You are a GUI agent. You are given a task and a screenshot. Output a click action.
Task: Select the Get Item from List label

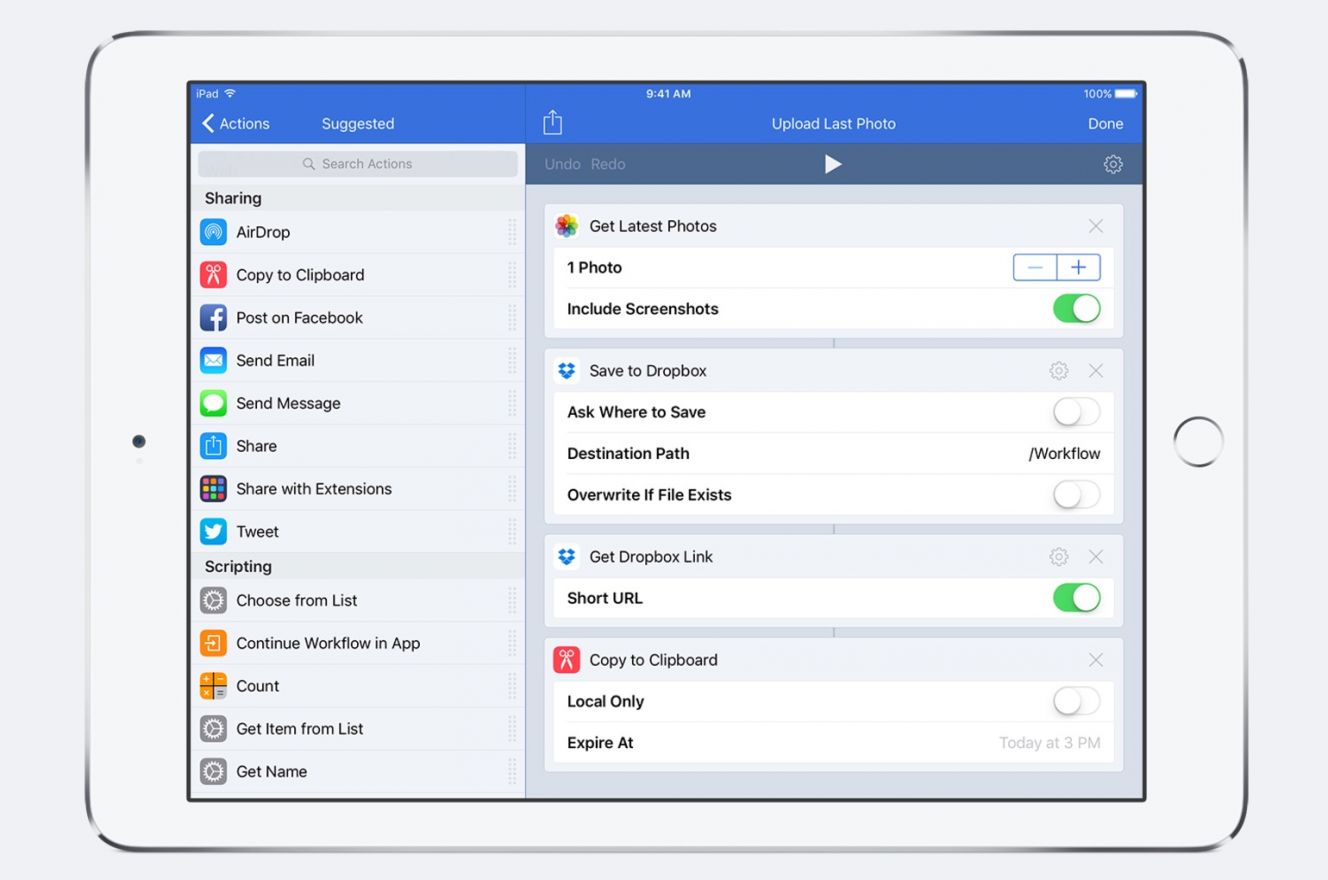point(300,729)
